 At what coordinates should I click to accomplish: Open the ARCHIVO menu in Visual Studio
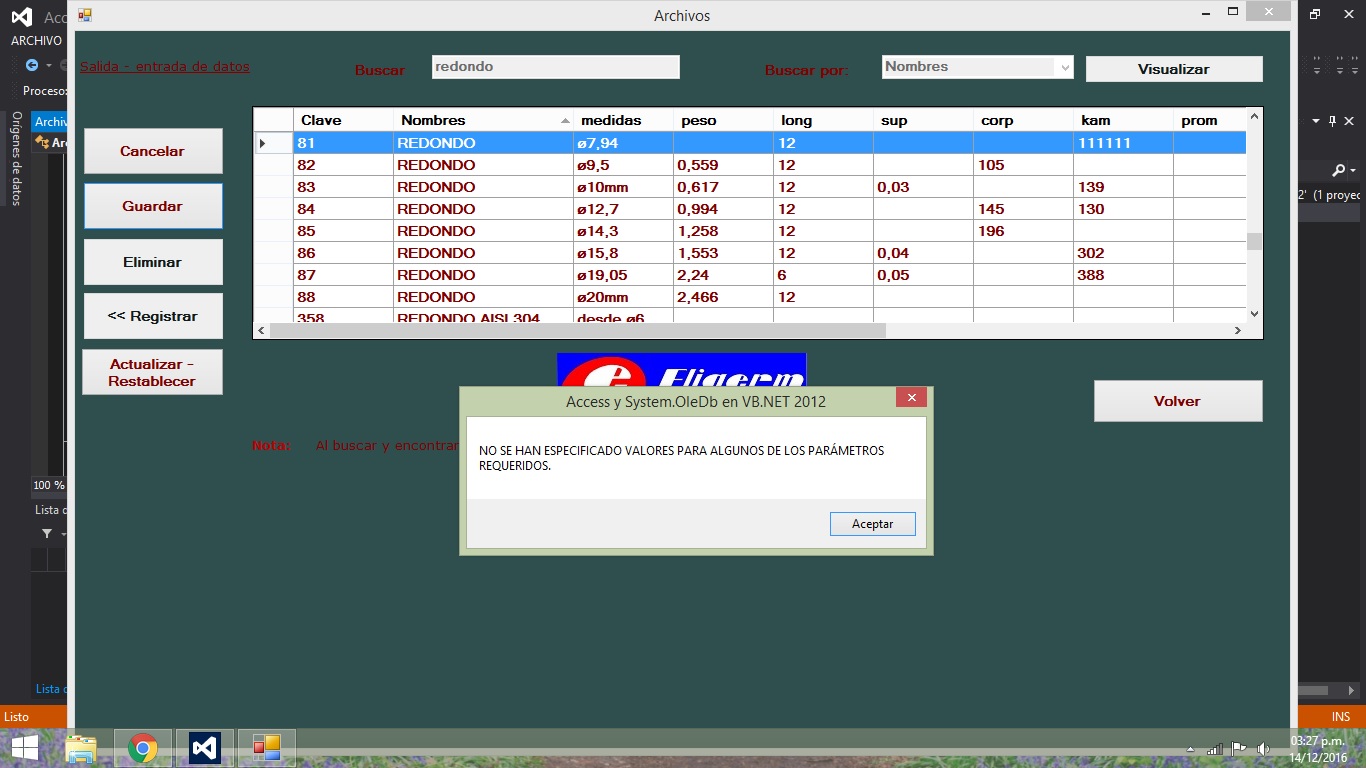(x=36, y=41)
